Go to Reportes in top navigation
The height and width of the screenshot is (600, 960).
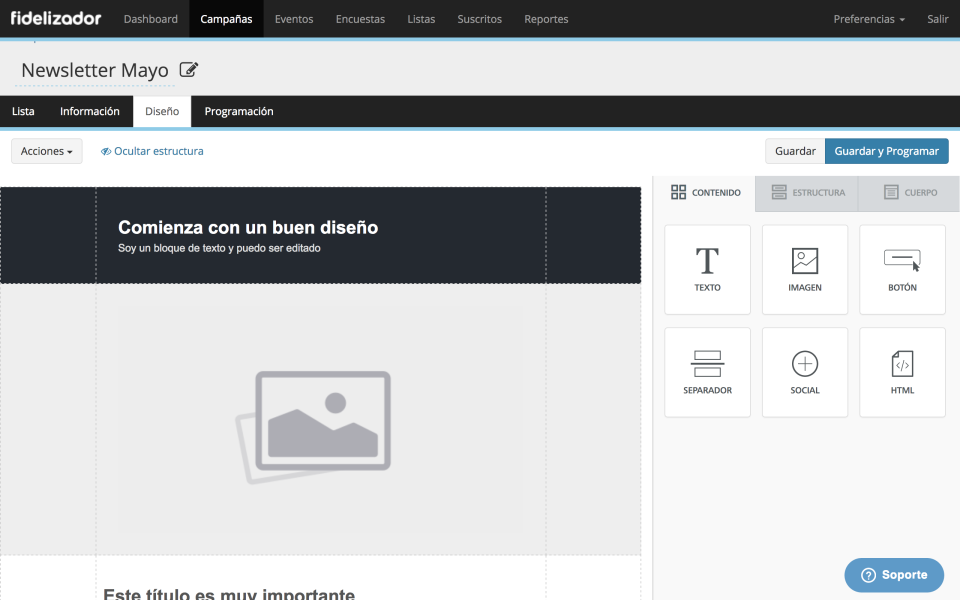coord(546,19)
